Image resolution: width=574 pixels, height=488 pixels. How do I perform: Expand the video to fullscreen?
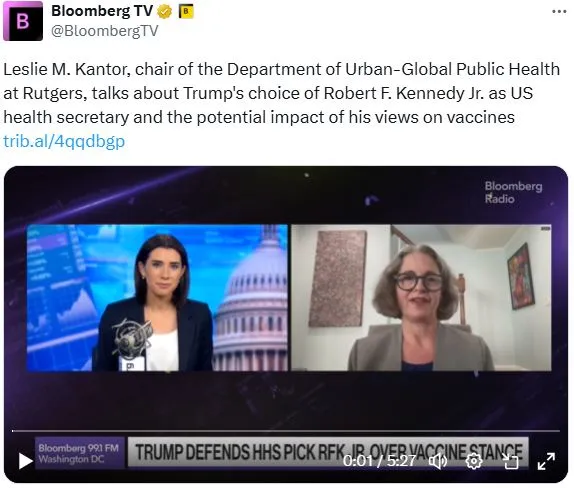point(546,461)
